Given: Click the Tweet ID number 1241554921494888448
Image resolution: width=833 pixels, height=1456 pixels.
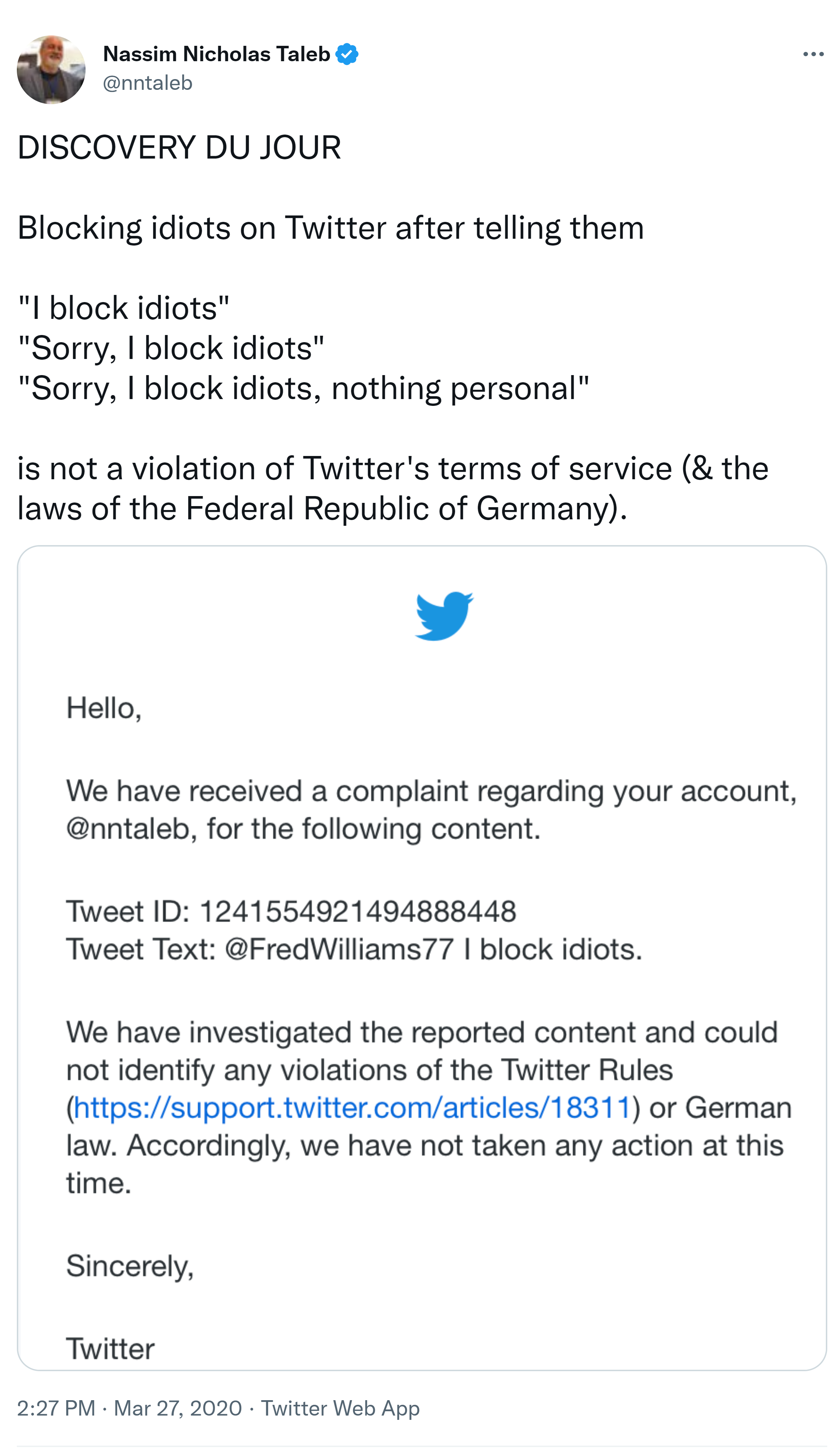Looking at the screenshot, I should tap(358, 911).
